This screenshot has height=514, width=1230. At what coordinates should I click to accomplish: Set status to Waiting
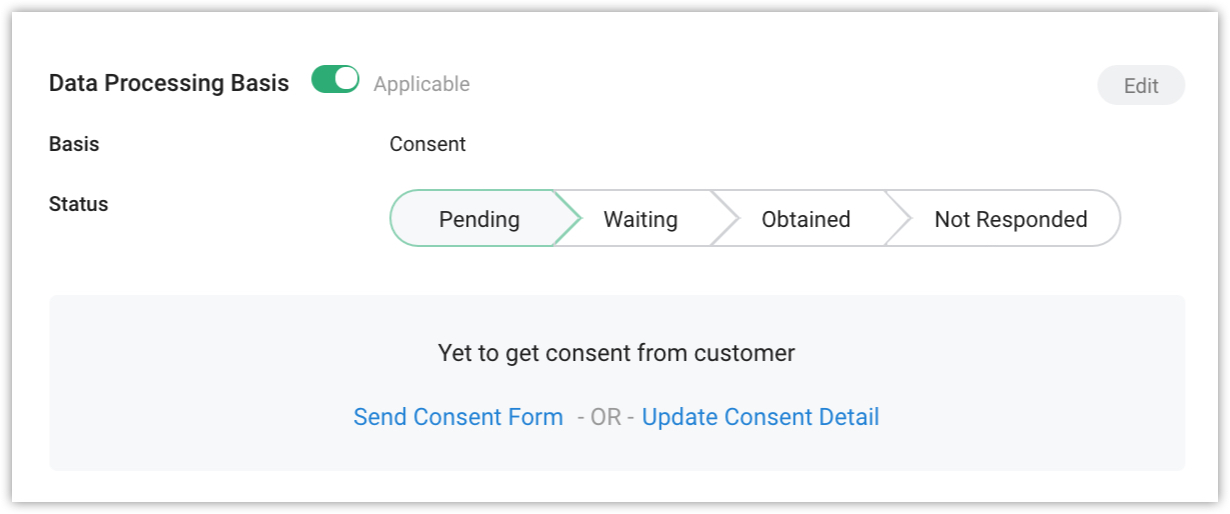point(640,219)
